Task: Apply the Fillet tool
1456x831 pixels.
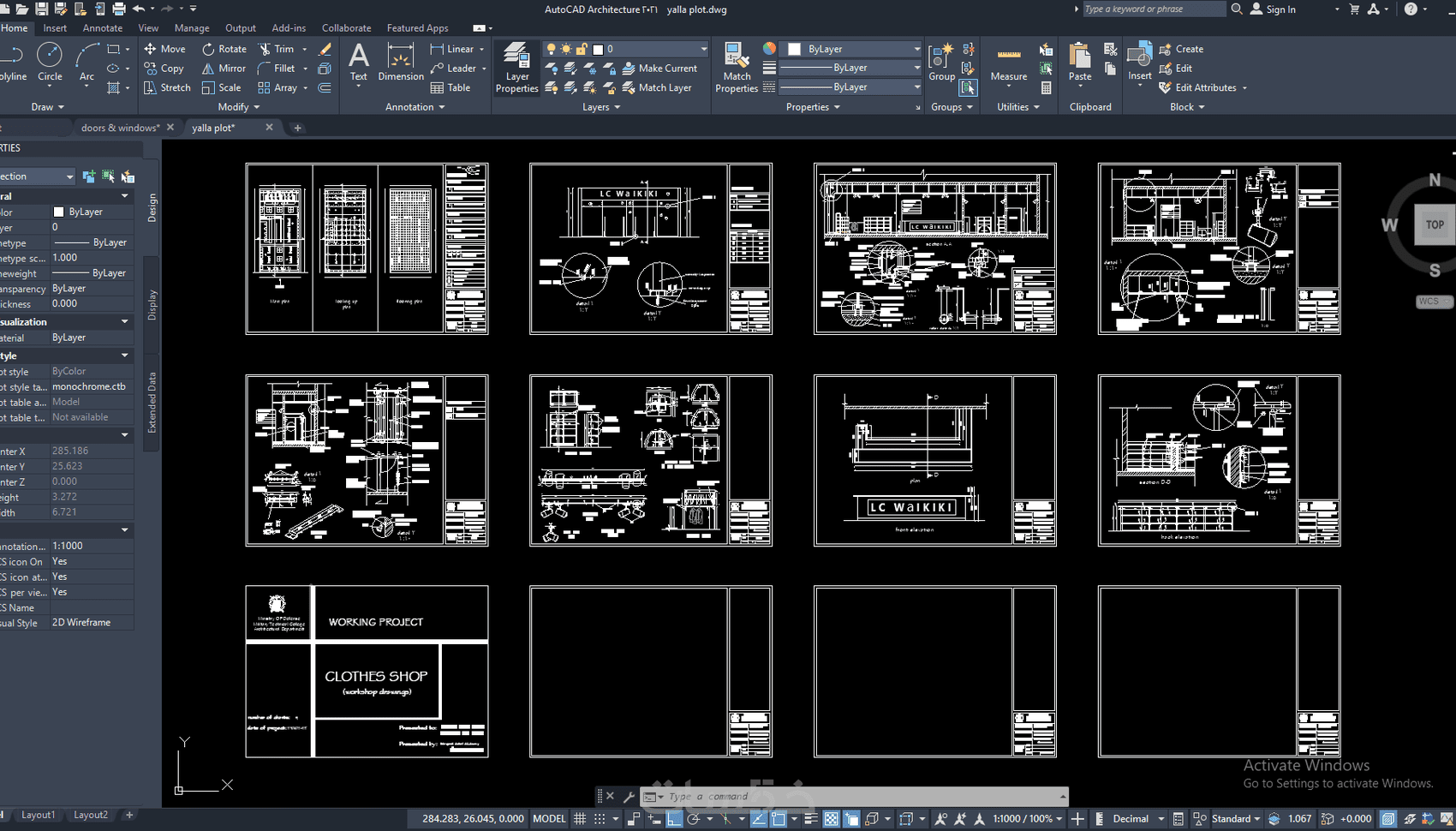Action: (x=276, y=69)
